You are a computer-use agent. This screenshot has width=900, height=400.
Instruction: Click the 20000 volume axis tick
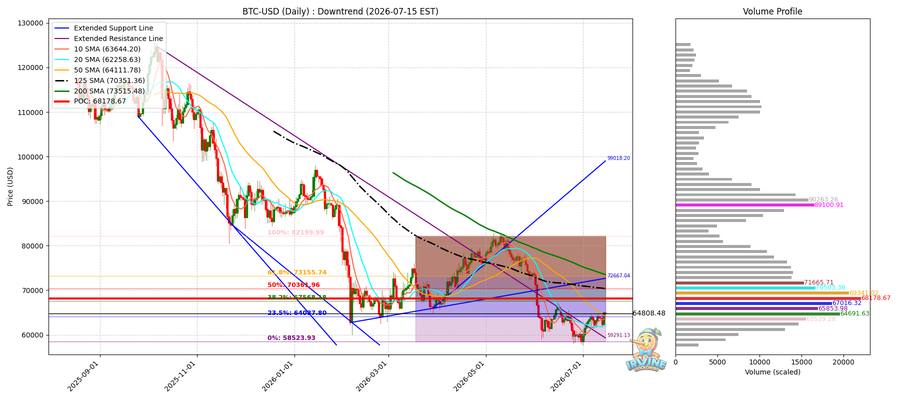coord(843,363)
